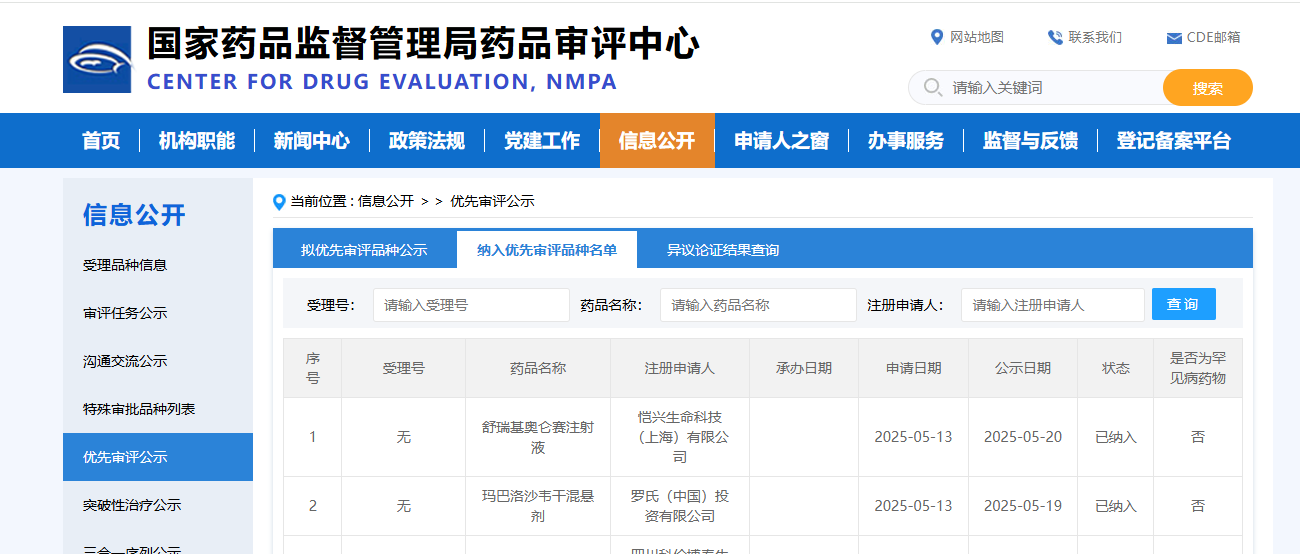Click the CDE mailbox envelope icon

tap(1174, 38)
